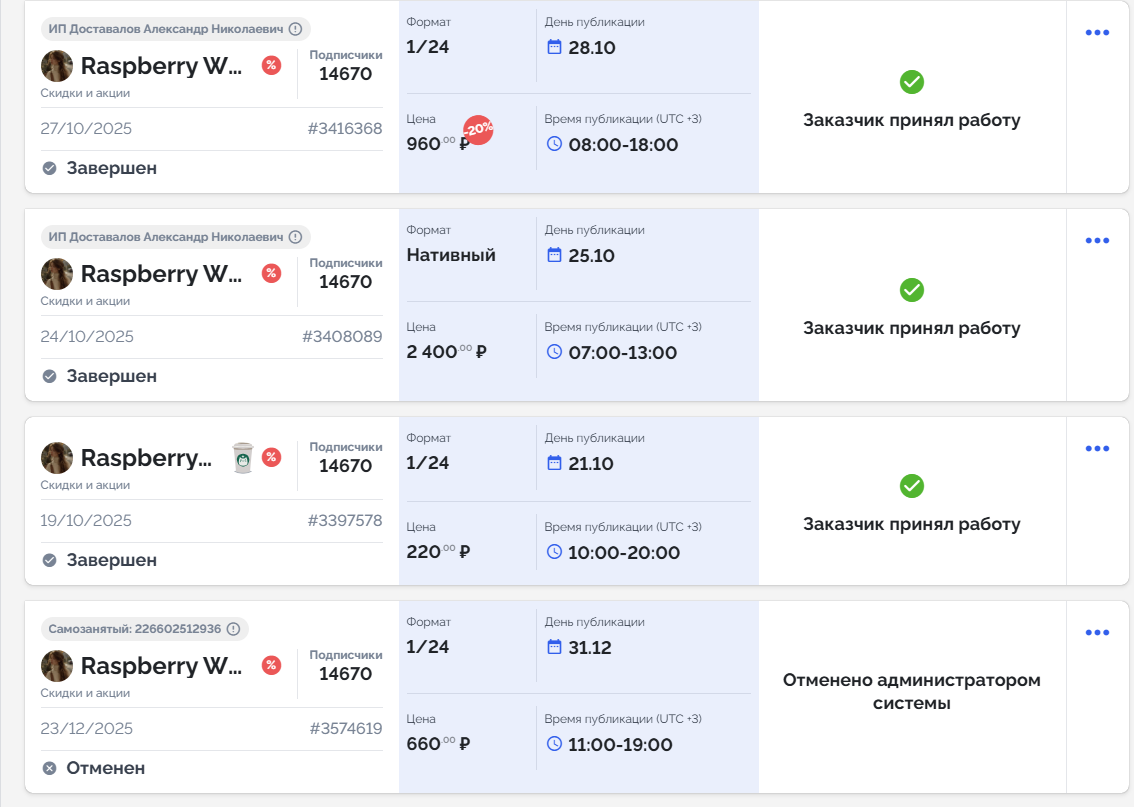The height and width of the screenshot is (807, 1134).
Task: Click calendar icon next to date 28.10
Action: click(555, 47)
